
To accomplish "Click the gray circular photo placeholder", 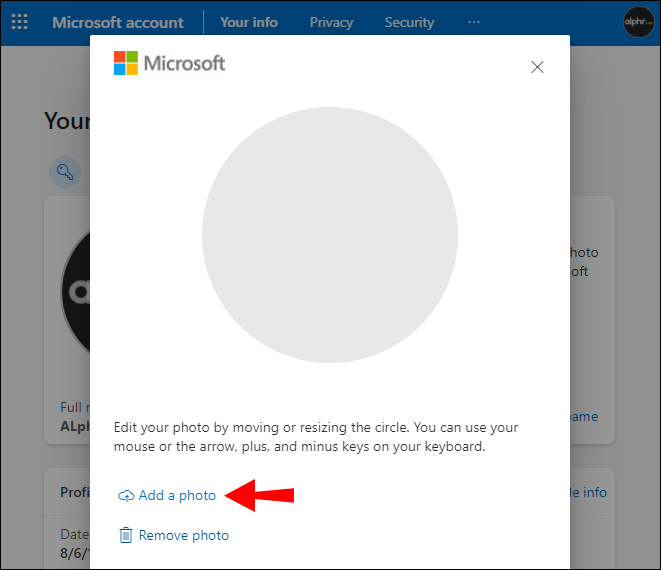I will [x=330, y=235].
